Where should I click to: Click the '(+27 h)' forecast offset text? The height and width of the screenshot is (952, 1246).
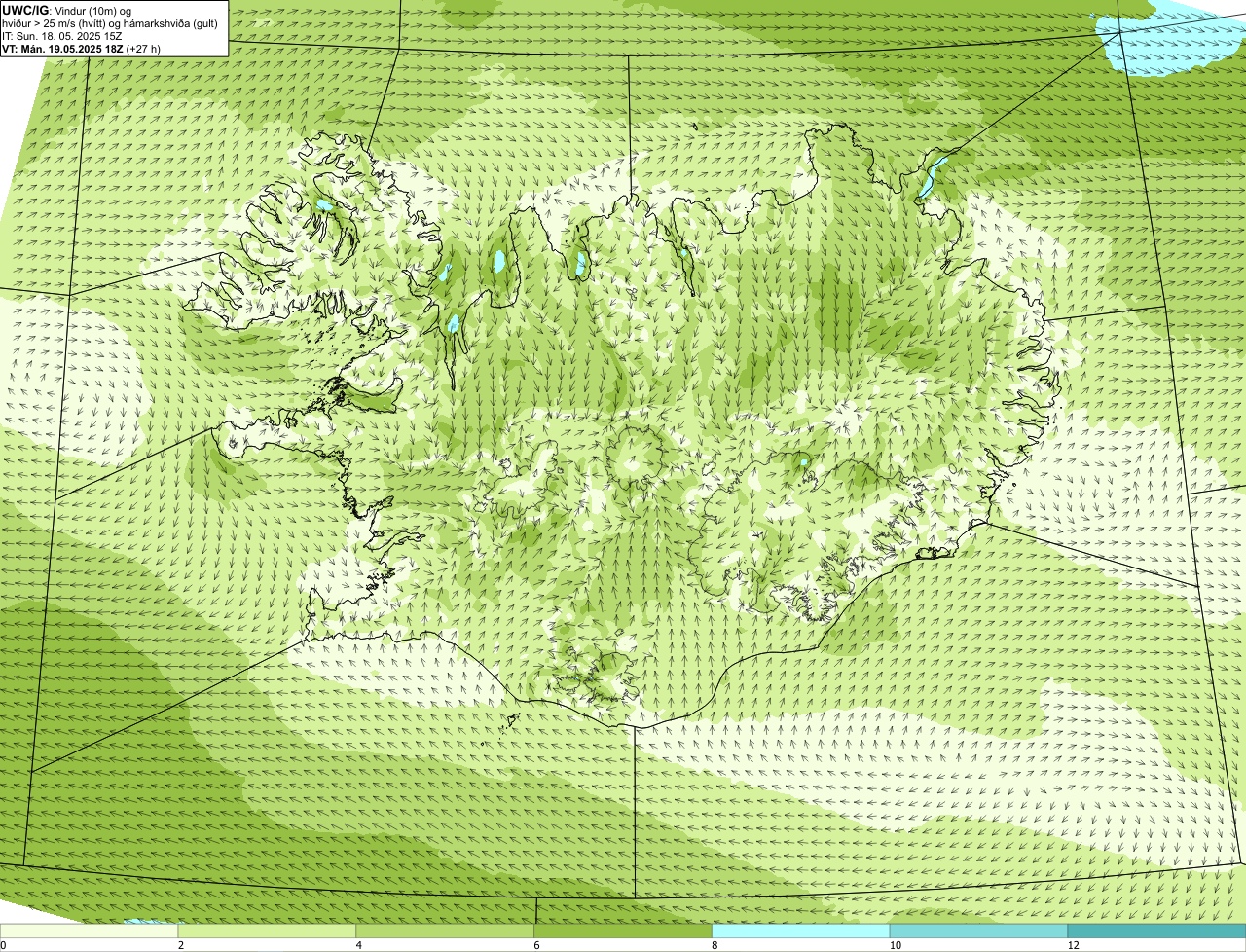pyautogui.click(x=144, y=49)
